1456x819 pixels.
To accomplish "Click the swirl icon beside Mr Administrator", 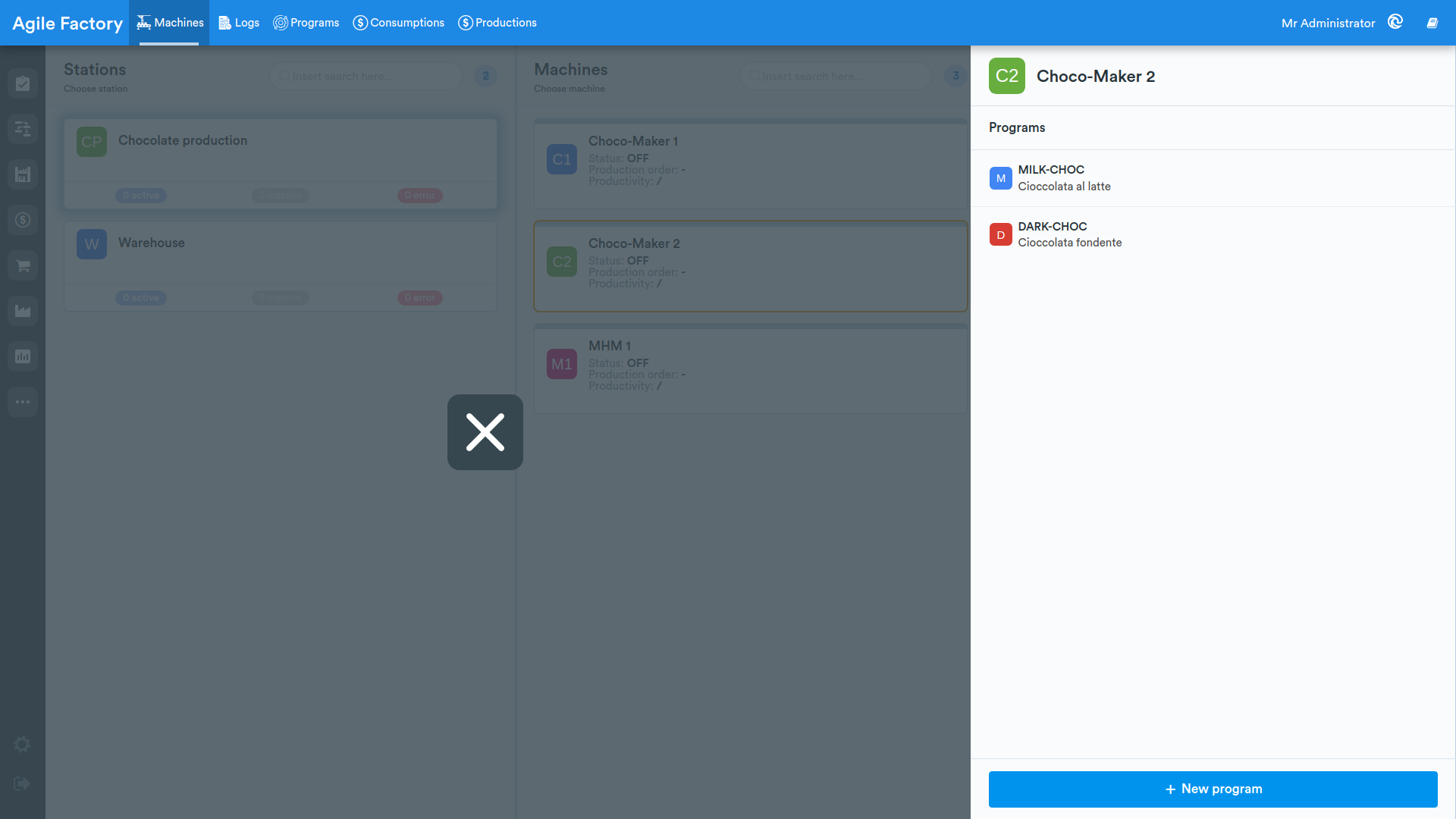I will pyautogui.click(x=1395, y=22).
